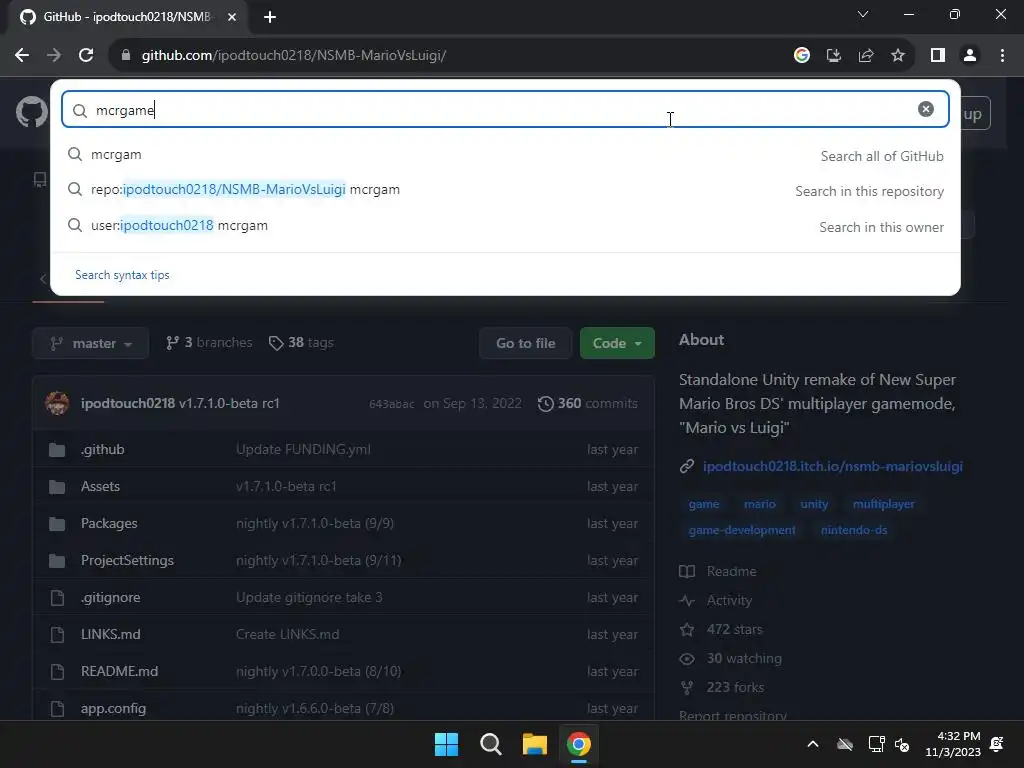Open the Chrome three-dot menu
The height and width of the screenshot is (768, 1024).
coord(1002,56)
